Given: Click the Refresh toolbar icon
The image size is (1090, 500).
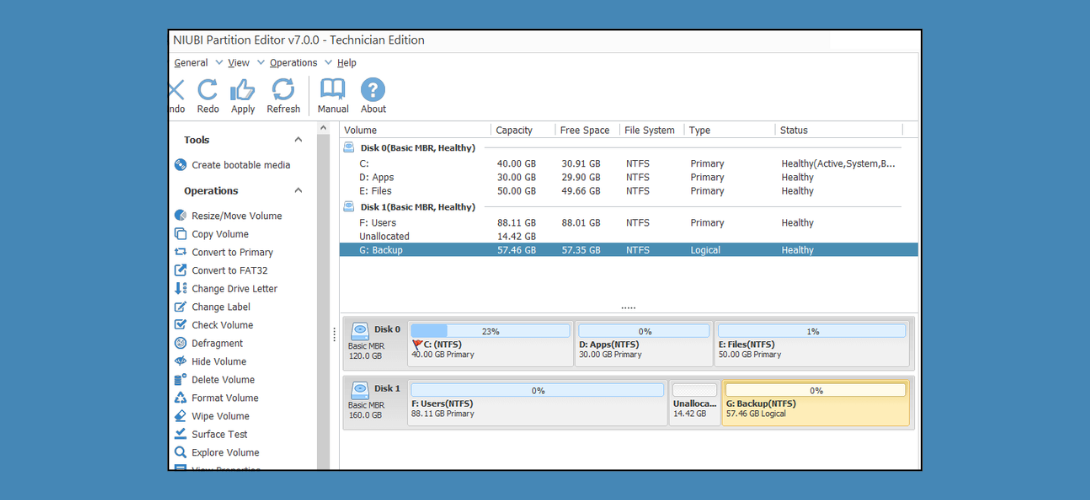Looking at the screenshot, I should click(283, 90).
